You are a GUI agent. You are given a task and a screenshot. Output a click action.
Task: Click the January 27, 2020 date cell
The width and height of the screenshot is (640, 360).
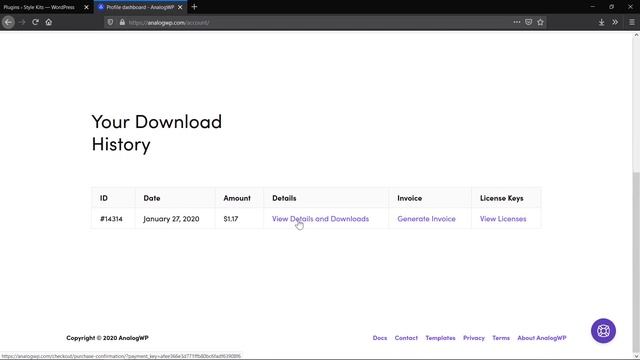[x=175, y=219]
